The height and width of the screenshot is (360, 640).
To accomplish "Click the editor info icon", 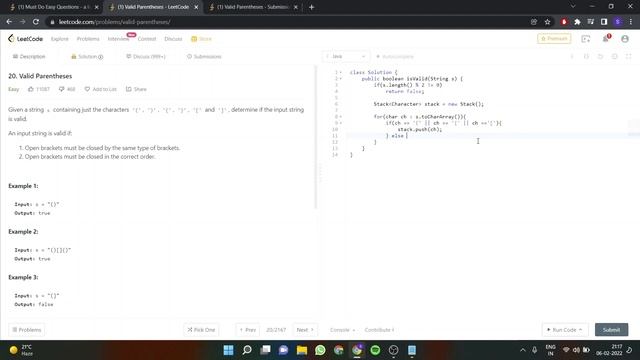I will click(x=572, y=56).
